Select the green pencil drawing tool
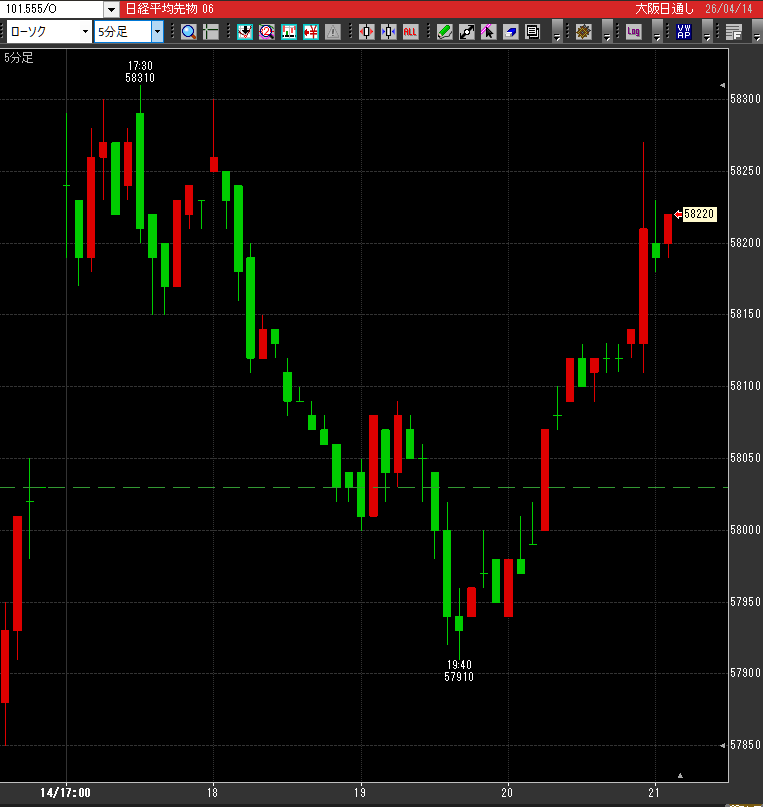This screenshot has width=763, height=807. point(445,32)
